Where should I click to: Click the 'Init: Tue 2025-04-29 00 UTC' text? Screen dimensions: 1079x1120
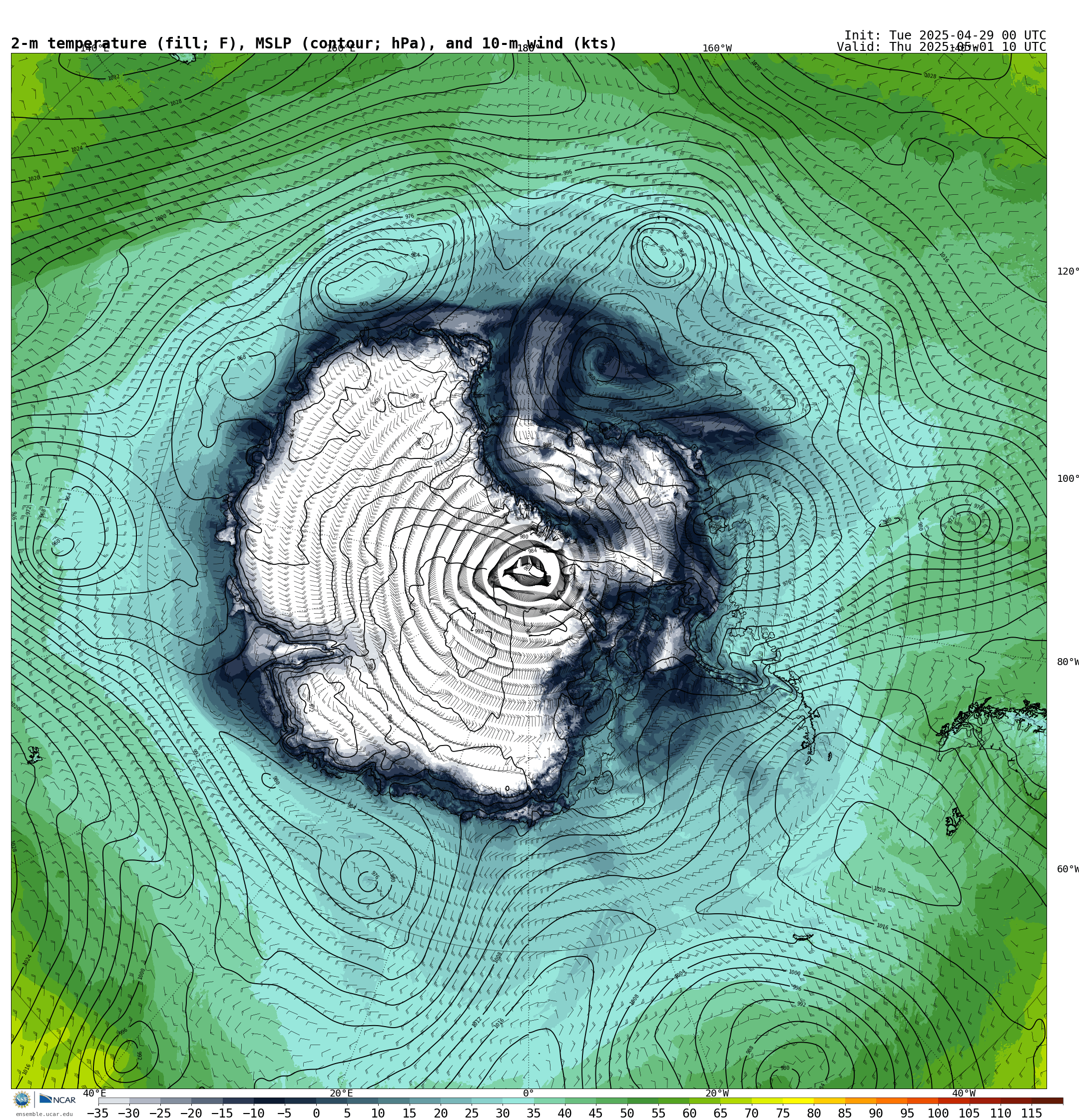pyautogui.click(x=945, y=35)
